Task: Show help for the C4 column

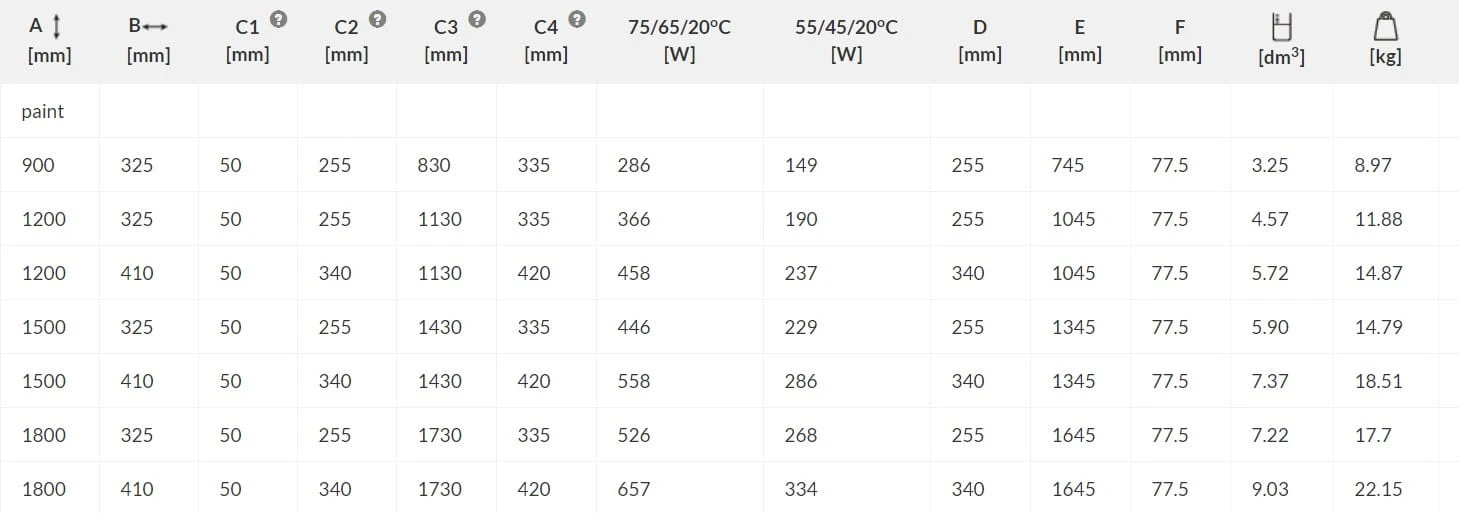Action: [x=577, y=19]
